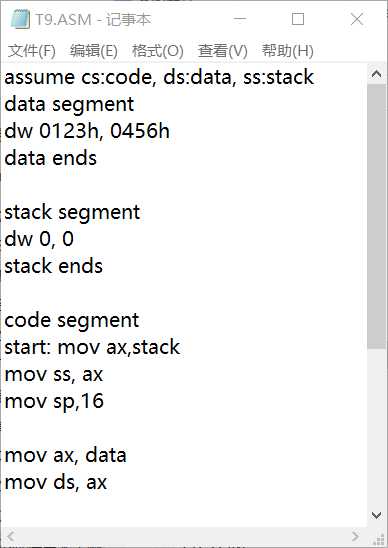Open the 帮助(H) menu
The image size is (388, 548).
[288, 51]
